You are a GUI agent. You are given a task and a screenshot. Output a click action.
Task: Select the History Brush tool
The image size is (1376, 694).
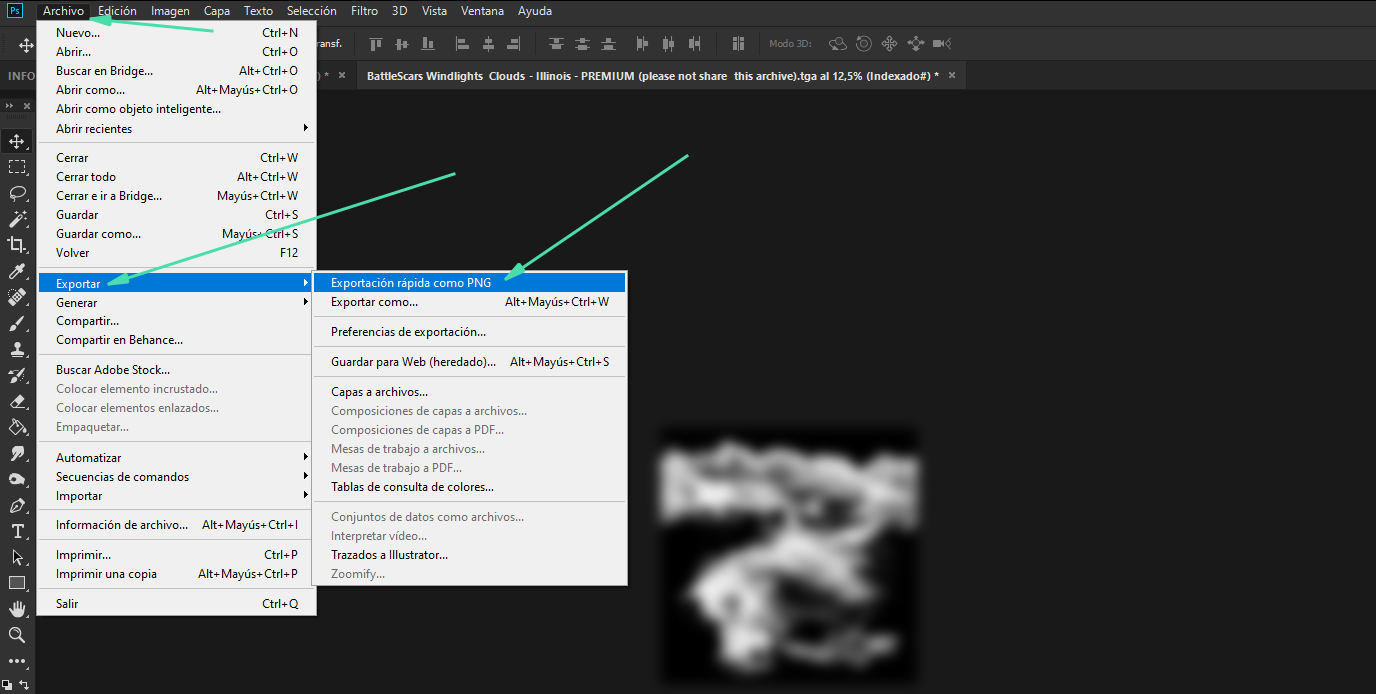coord(17,375)
